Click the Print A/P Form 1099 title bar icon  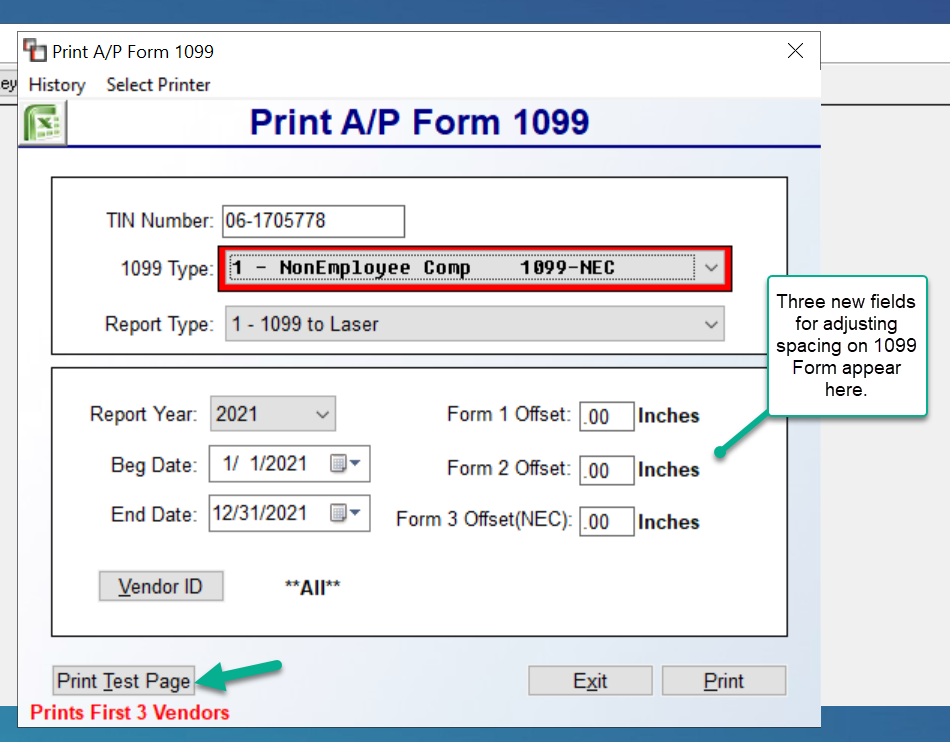pyautogui.click(x=33, y=50)
